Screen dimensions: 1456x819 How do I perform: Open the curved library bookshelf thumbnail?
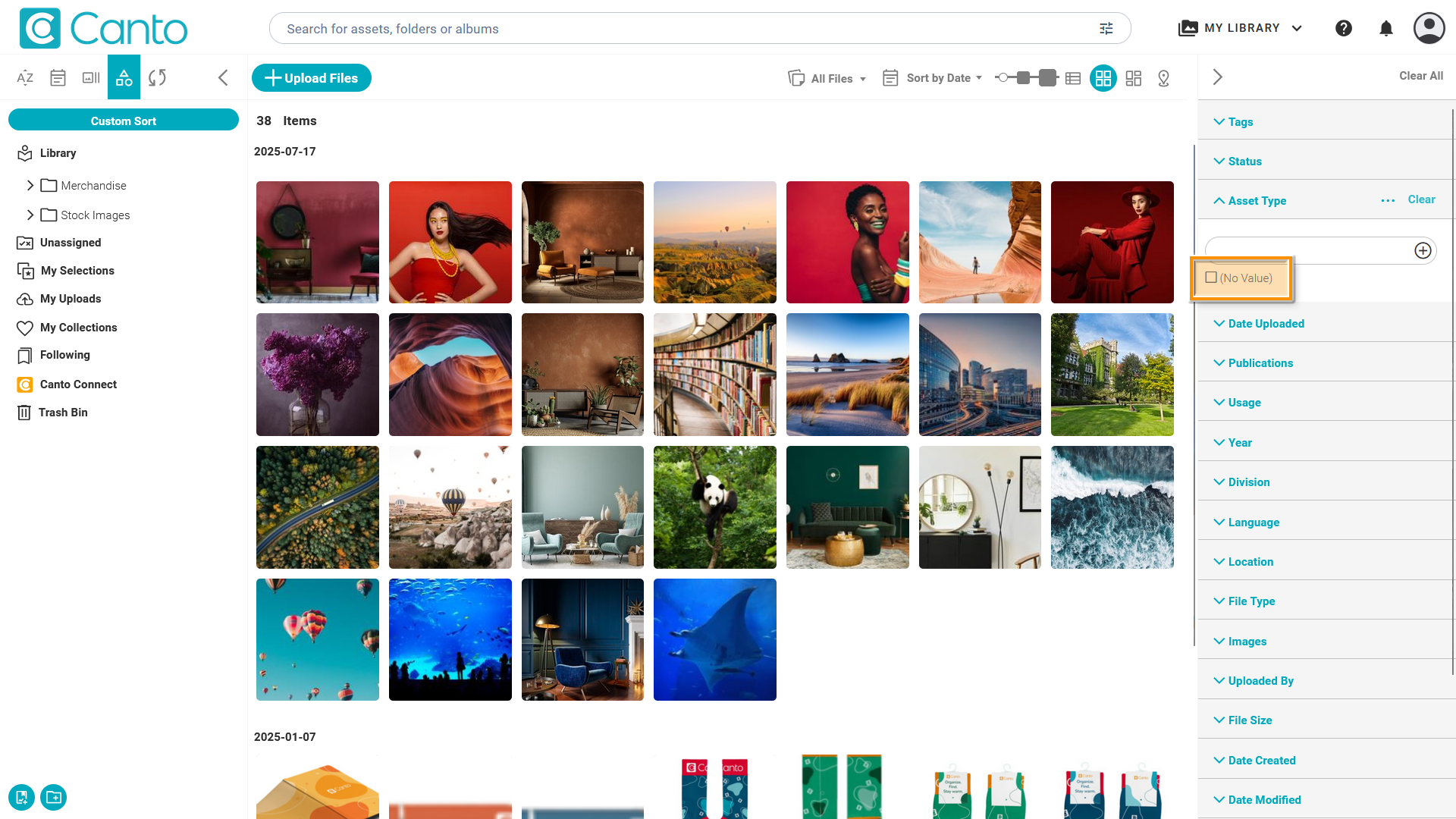(715, 375)
